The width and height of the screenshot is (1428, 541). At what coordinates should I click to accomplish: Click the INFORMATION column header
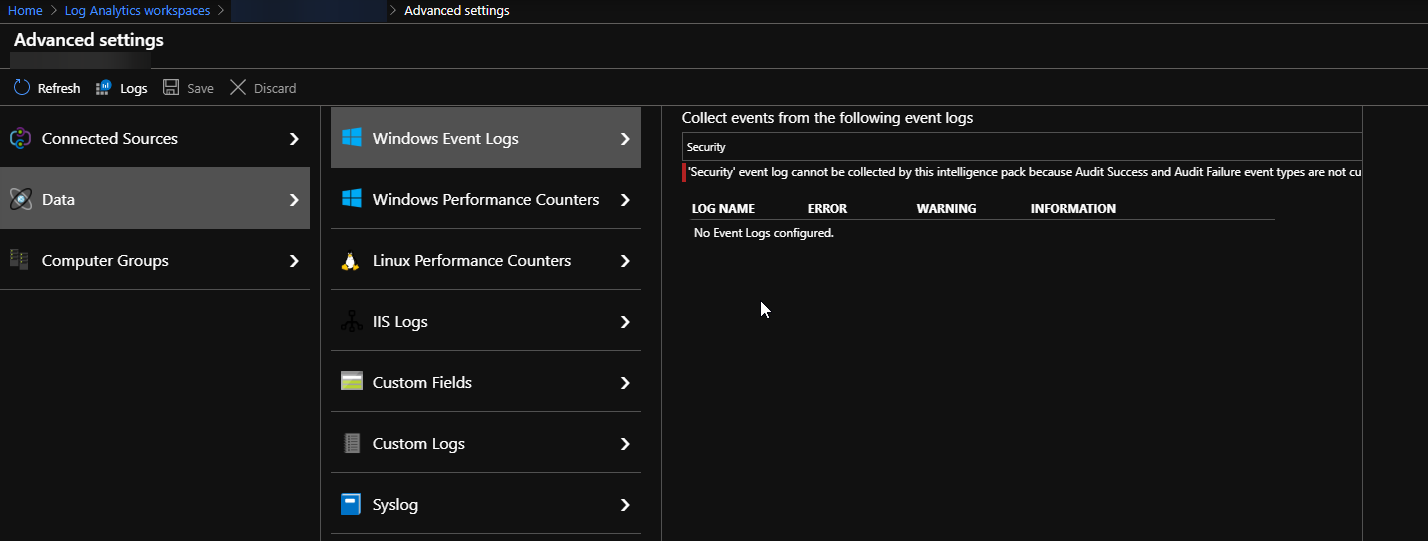point(1073,209)
